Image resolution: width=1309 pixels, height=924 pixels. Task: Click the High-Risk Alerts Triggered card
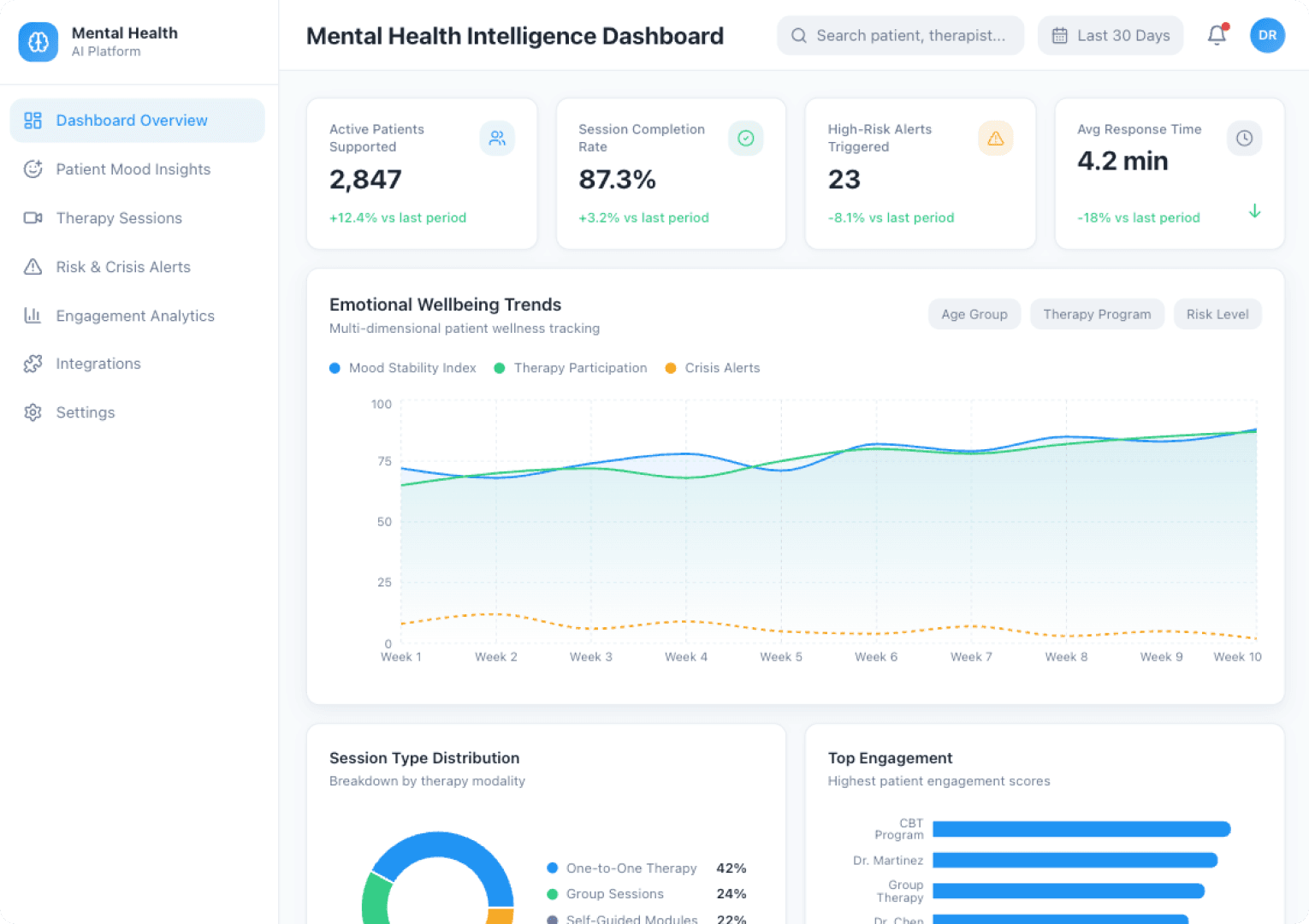point(920,174)
